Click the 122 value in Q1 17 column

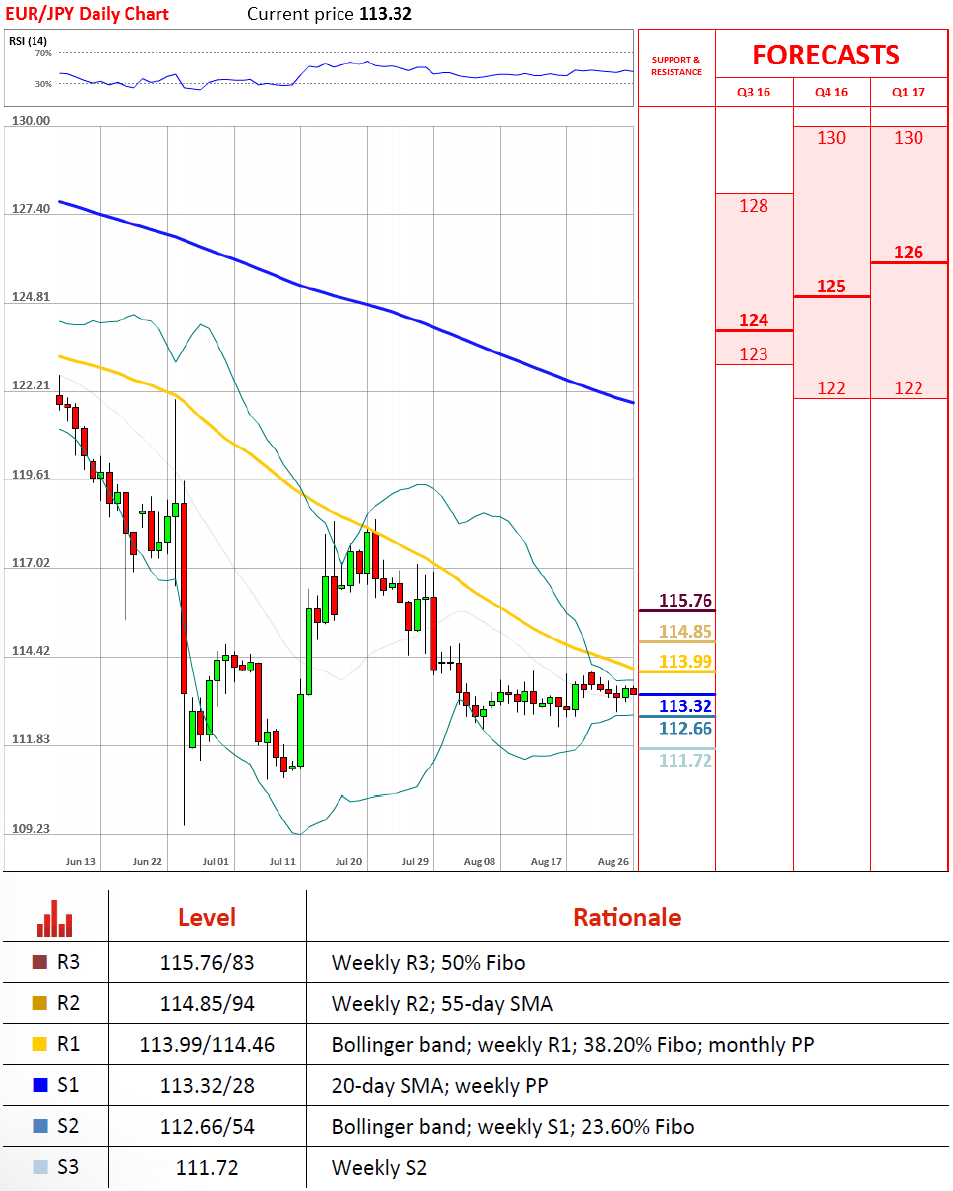tap(908, 388)
